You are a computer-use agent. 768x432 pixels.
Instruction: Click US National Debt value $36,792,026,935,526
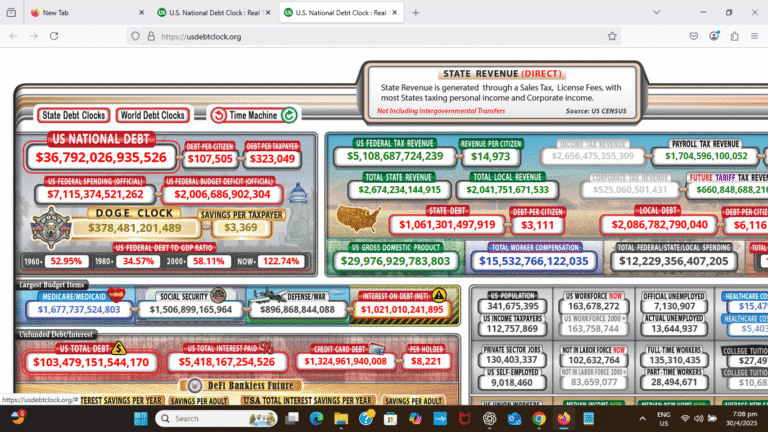tap(101, 157)
